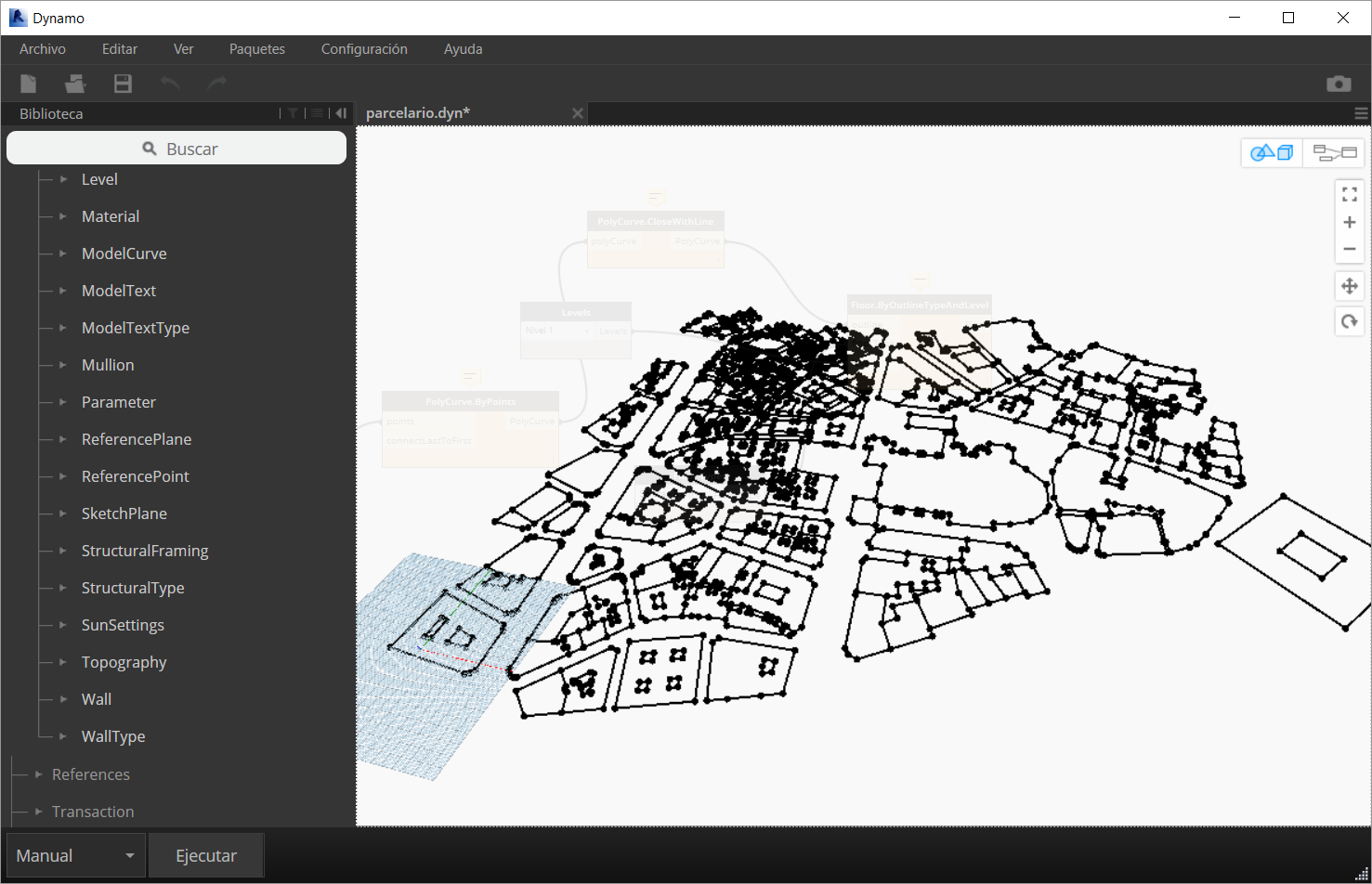Close the parcelario.dyn tab

coord(578,113)
